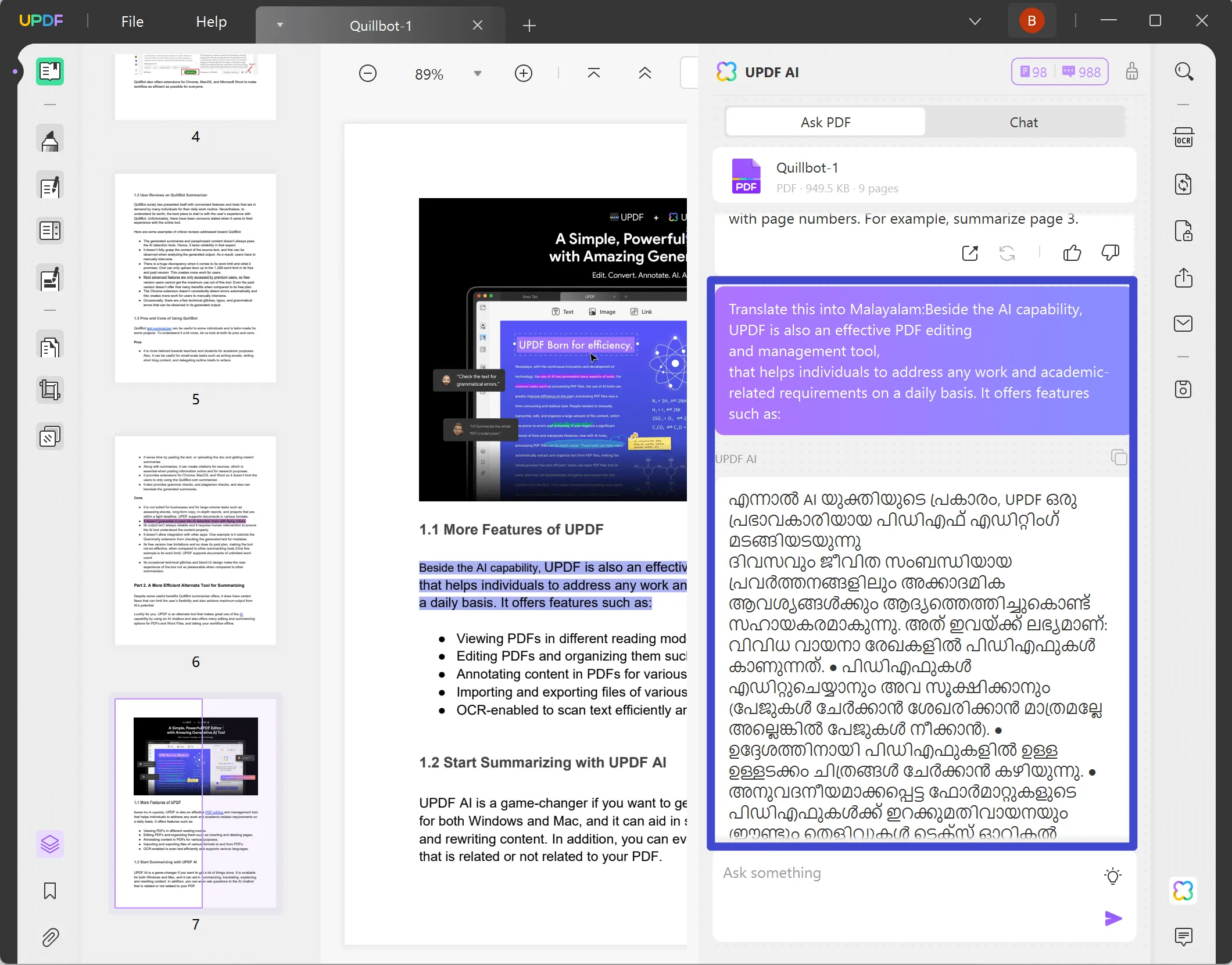Screen dimensions: 1232x965
Task: Open the Convert PDF tool
Action: [x=1184, y=185]
